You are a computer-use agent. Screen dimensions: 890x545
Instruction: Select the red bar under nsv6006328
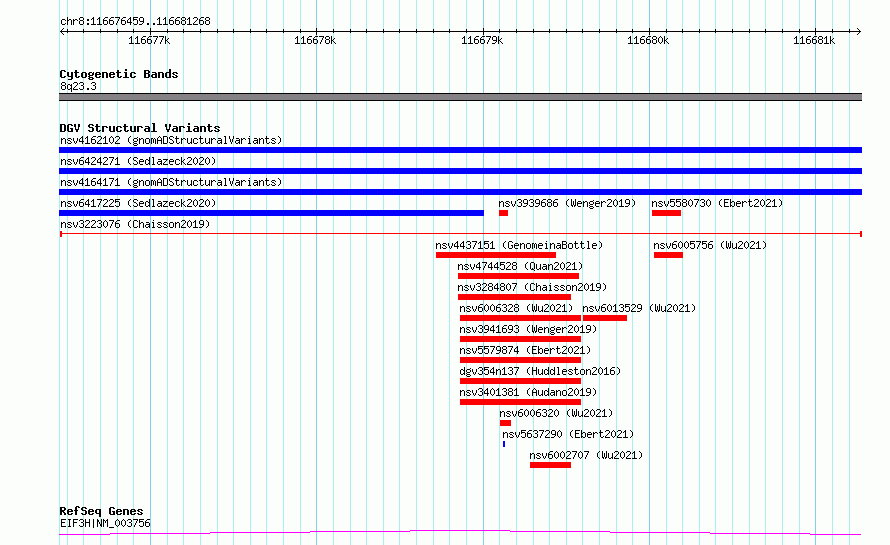click(x=520, y=318)
